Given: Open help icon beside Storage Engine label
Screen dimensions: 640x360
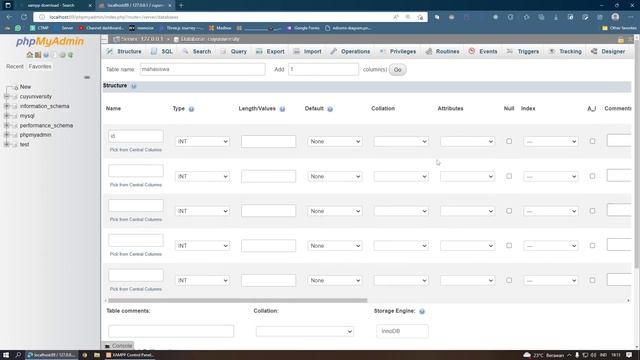Looking at the screenshot, I should (x=422, y=311).
